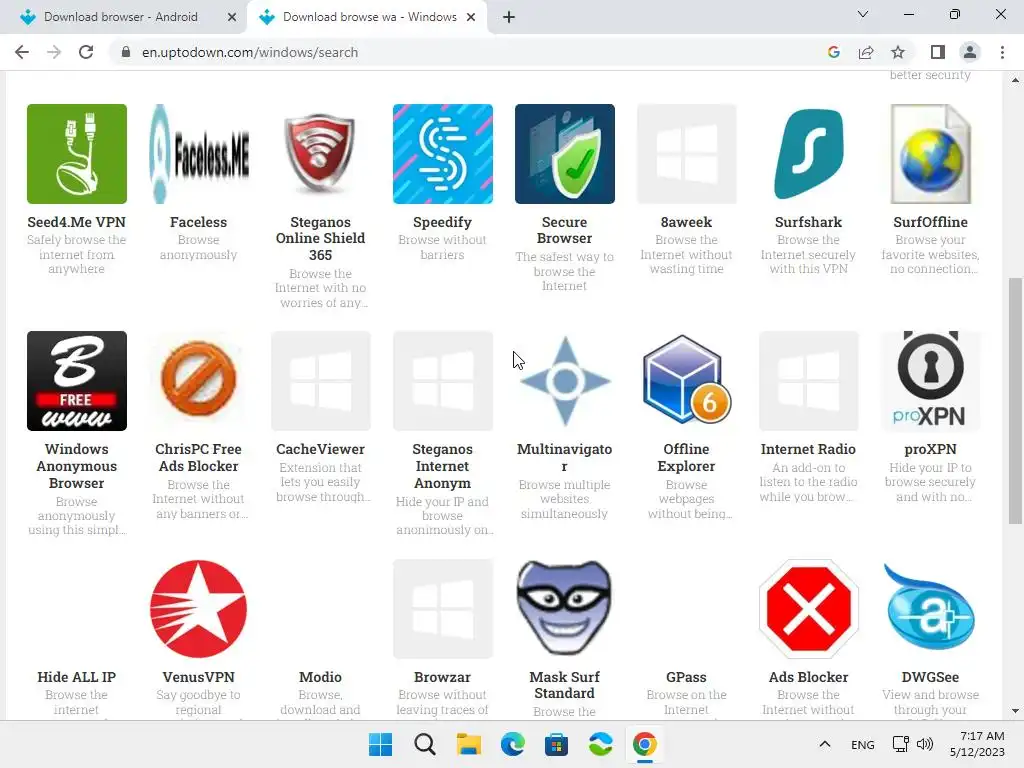Click the Faceless title link
Image resolution: width=1024 pixels, height=768 pixels.
click(x=199, y=222)
